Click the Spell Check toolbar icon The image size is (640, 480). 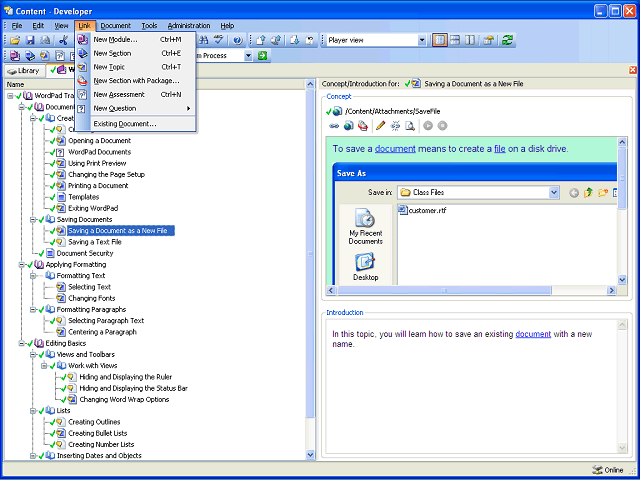point(219,40)
